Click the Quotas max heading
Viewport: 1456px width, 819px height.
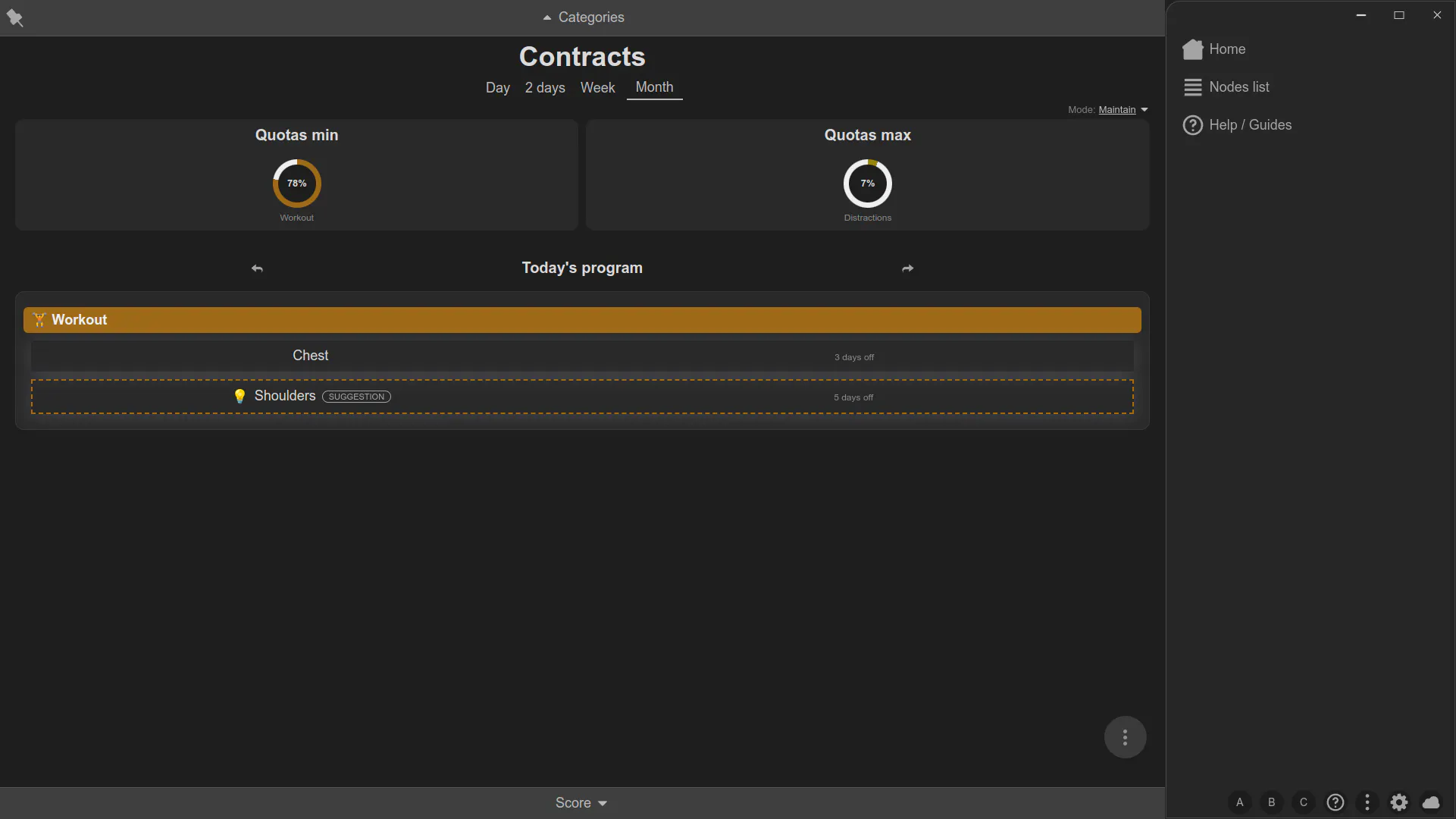(868, 136)
